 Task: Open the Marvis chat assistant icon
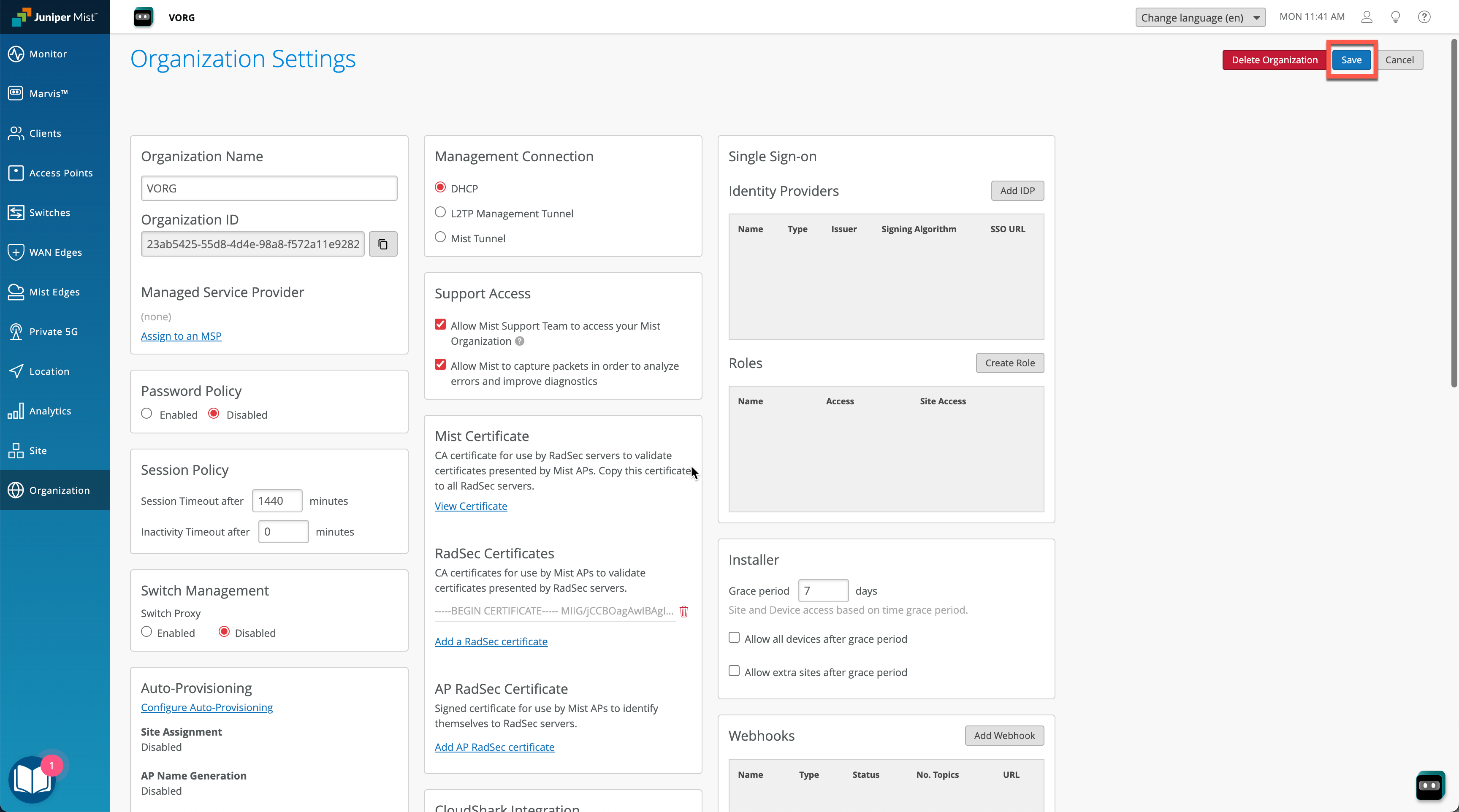coord(1429,785)
